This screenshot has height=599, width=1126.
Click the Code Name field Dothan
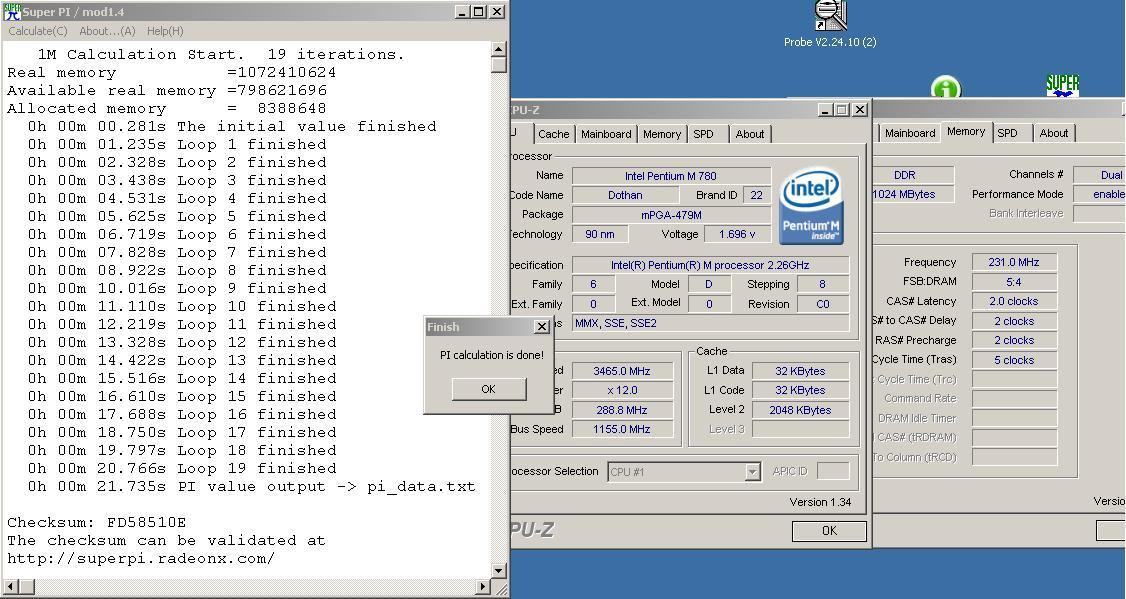(624, 195)
